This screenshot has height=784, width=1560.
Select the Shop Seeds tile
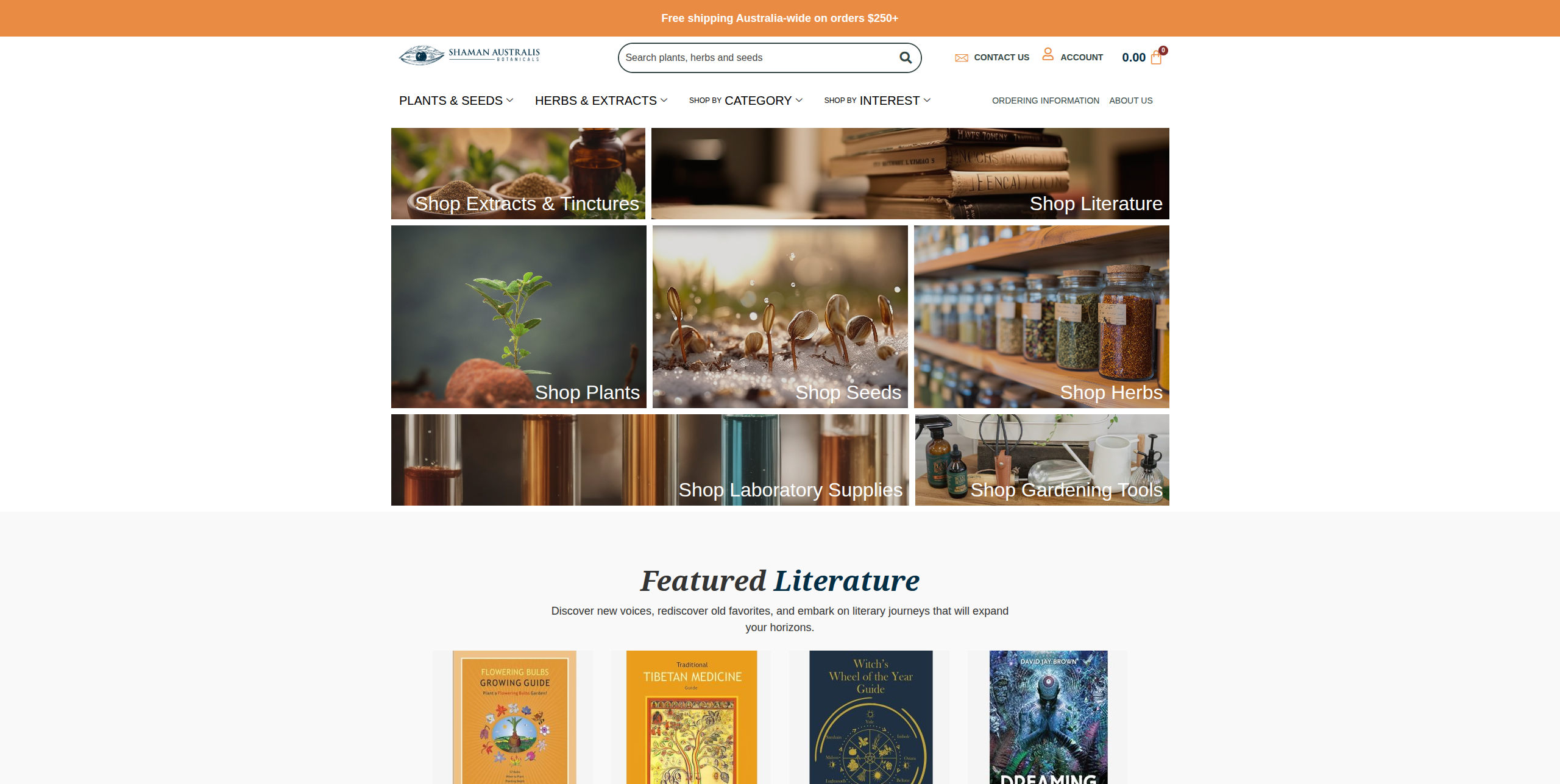[x=780, y=317]
